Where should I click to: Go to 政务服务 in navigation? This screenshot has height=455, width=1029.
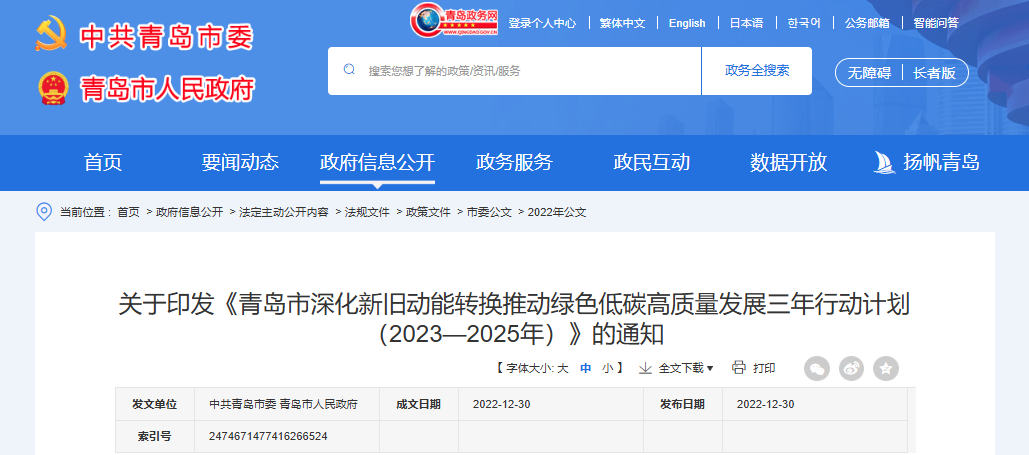tap(514, 162)
